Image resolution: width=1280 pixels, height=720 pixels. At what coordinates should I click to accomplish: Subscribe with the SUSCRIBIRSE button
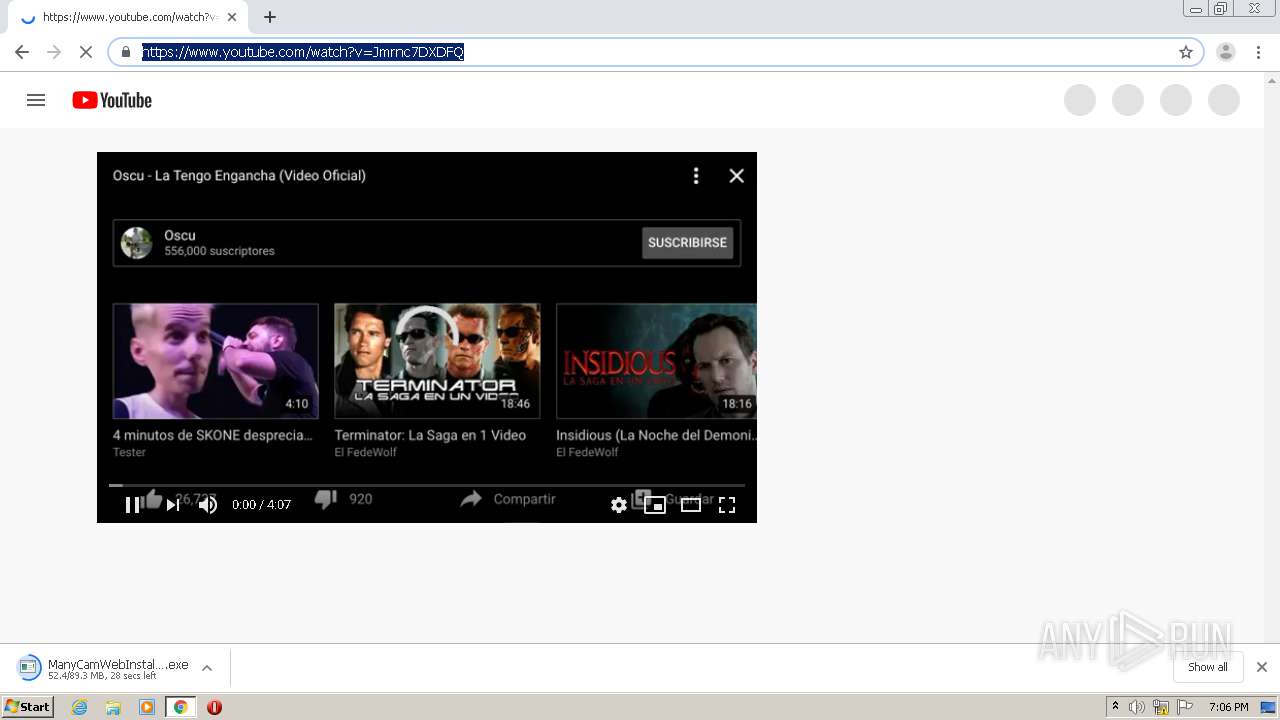(687, 243)
